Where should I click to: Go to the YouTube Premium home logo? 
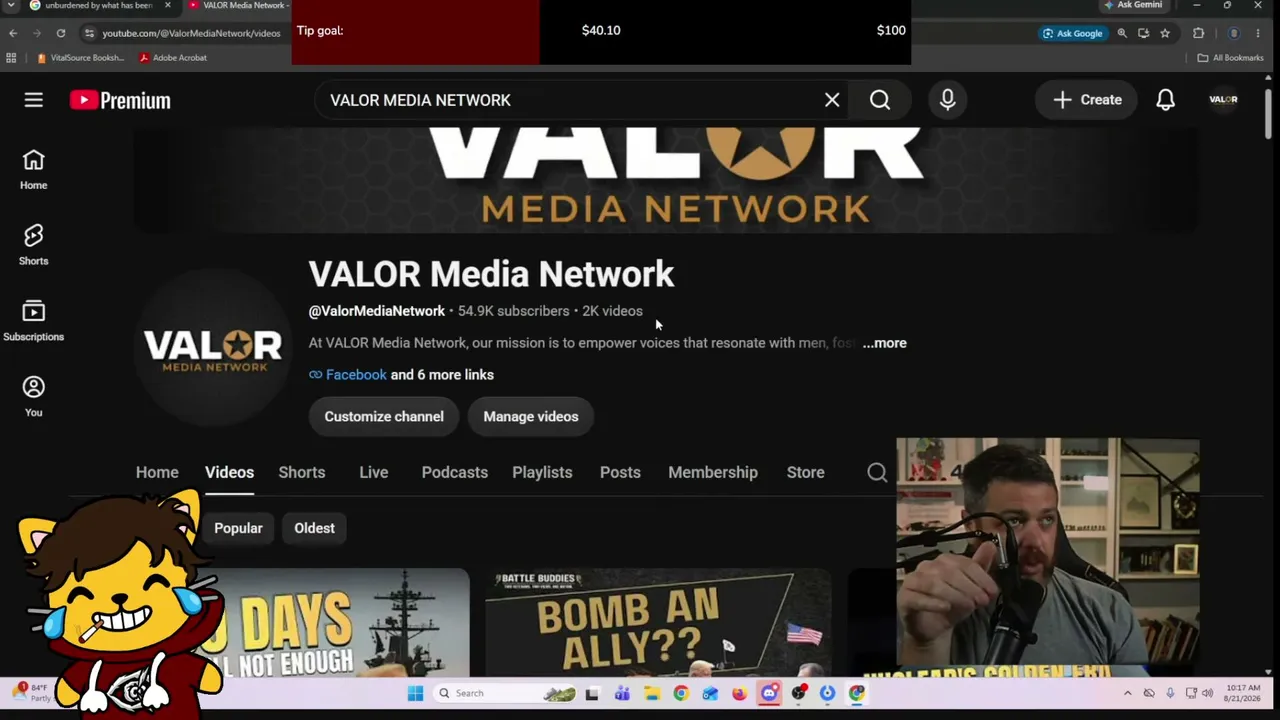[x=120, y=100]
